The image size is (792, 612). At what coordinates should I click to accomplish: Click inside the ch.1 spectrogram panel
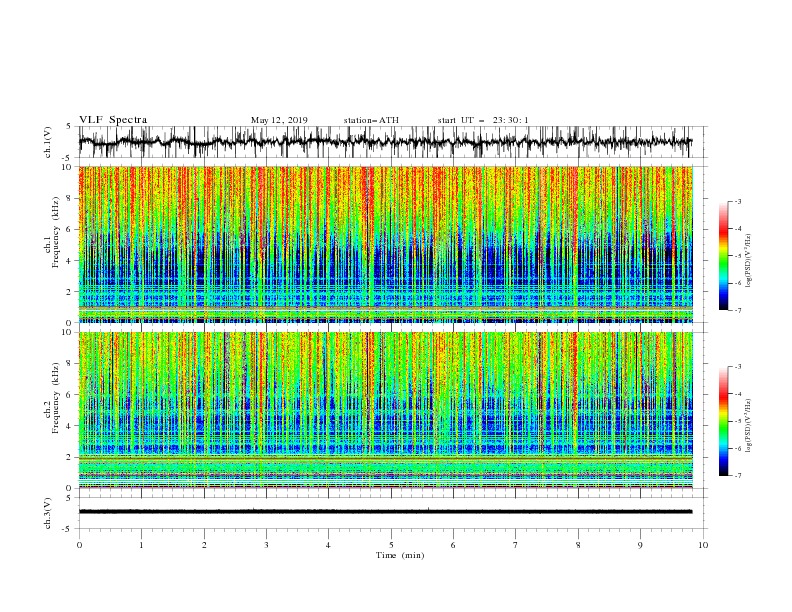[385, 244]
